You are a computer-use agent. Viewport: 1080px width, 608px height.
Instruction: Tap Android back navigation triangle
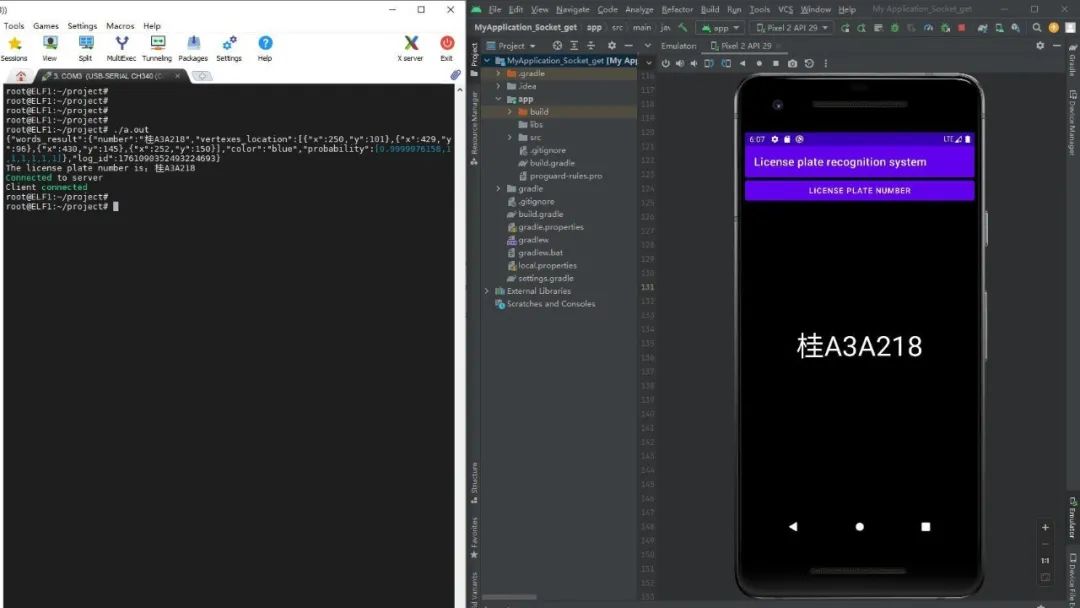(x=793, y=526)
